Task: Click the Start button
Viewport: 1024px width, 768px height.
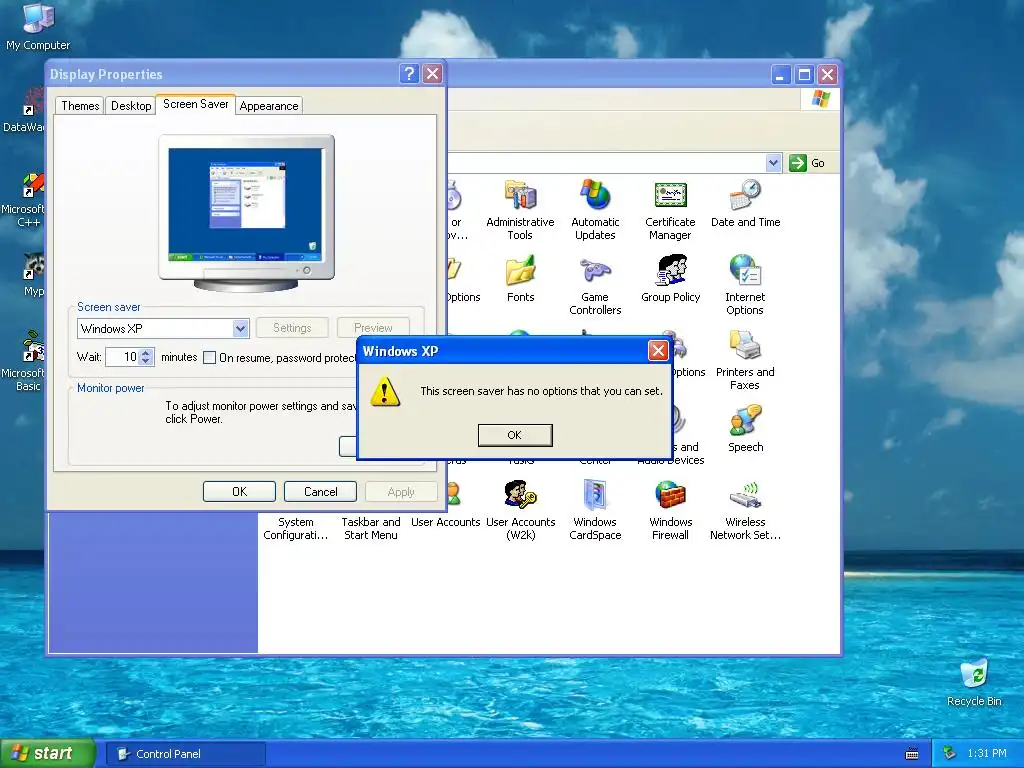Action: point(47,754)
